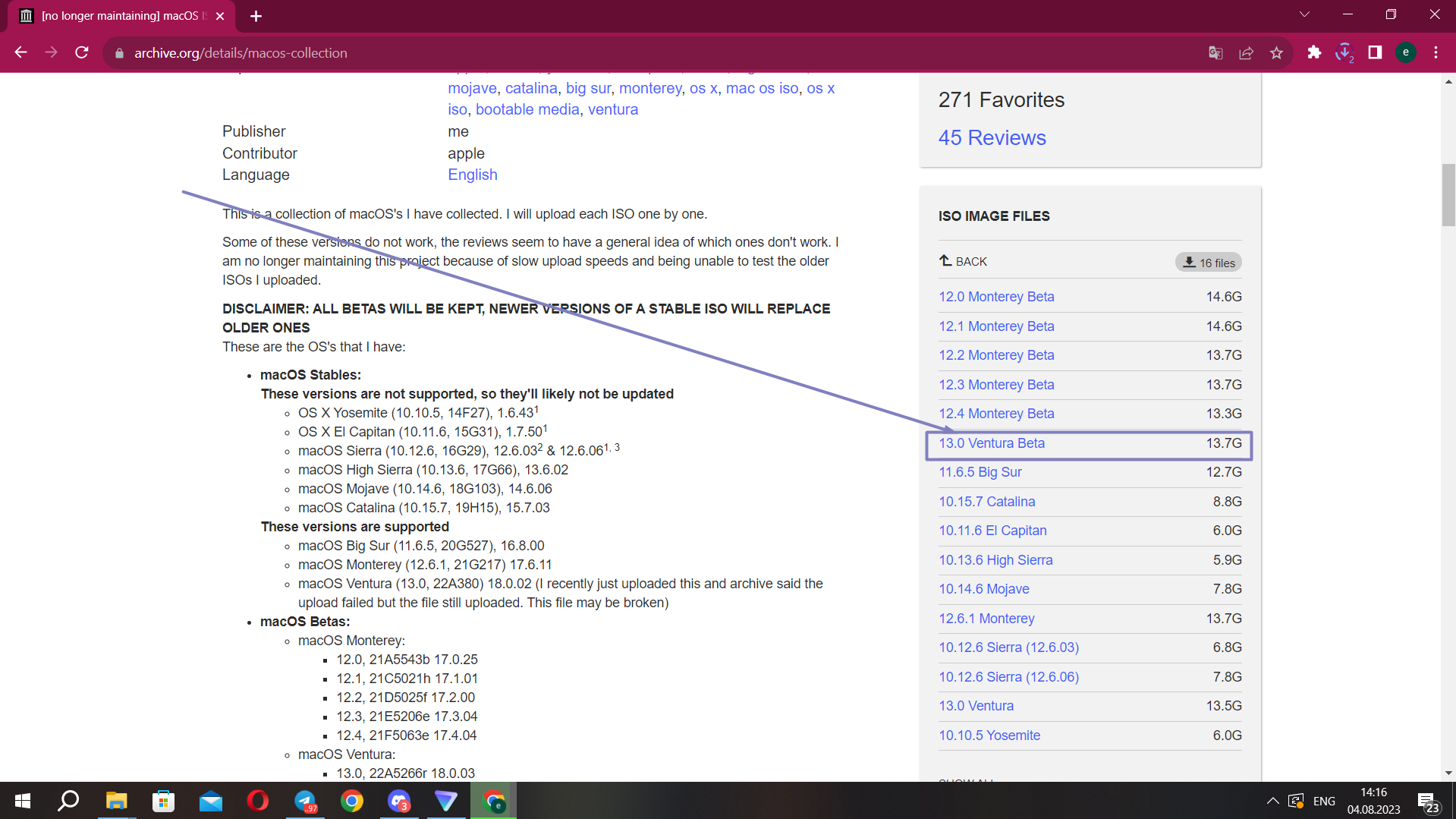Open Telegram from the taskbar
This screenshot has width=1456, height=819.
[x=305, y=801]
